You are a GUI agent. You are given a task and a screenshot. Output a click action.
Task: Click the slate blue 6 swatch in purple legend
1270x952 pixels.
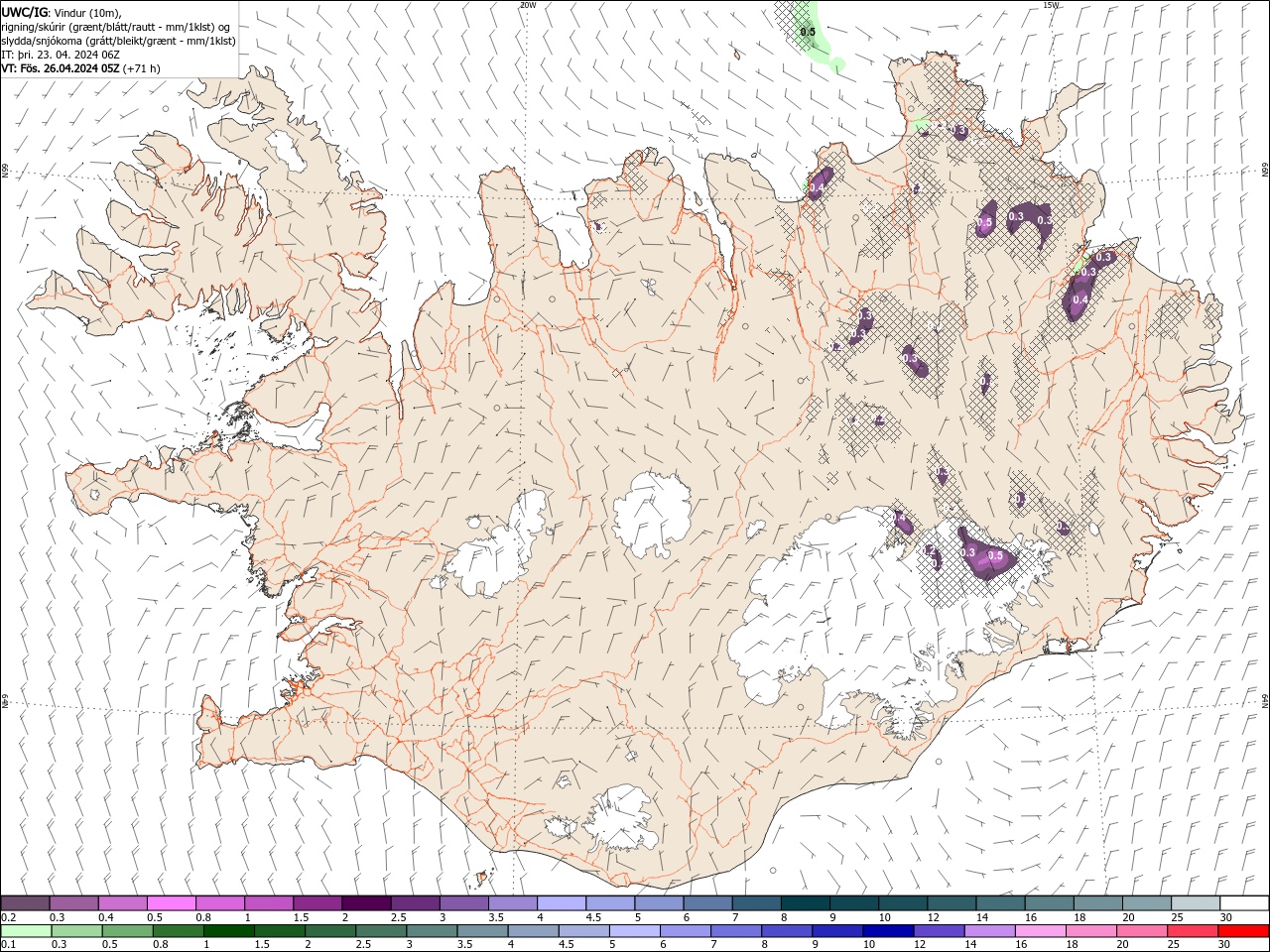[707, 902]
